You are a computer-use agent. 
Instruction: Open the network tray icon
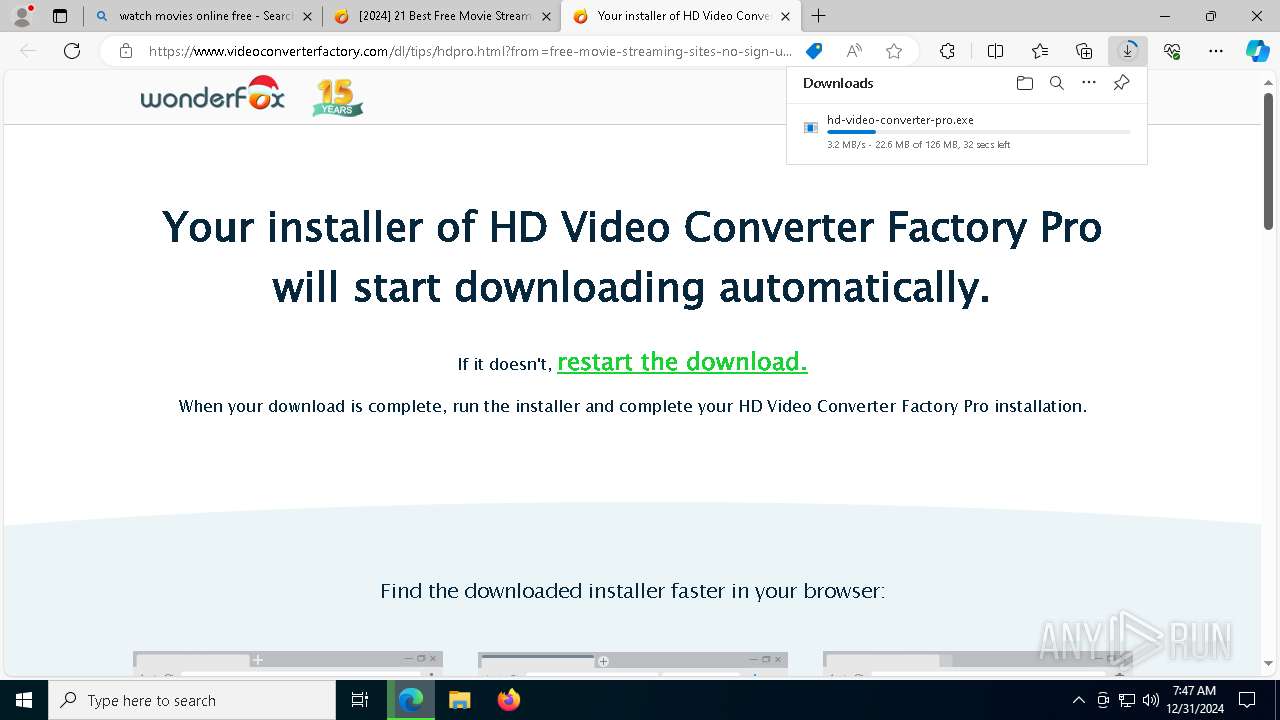[1126, 700]
